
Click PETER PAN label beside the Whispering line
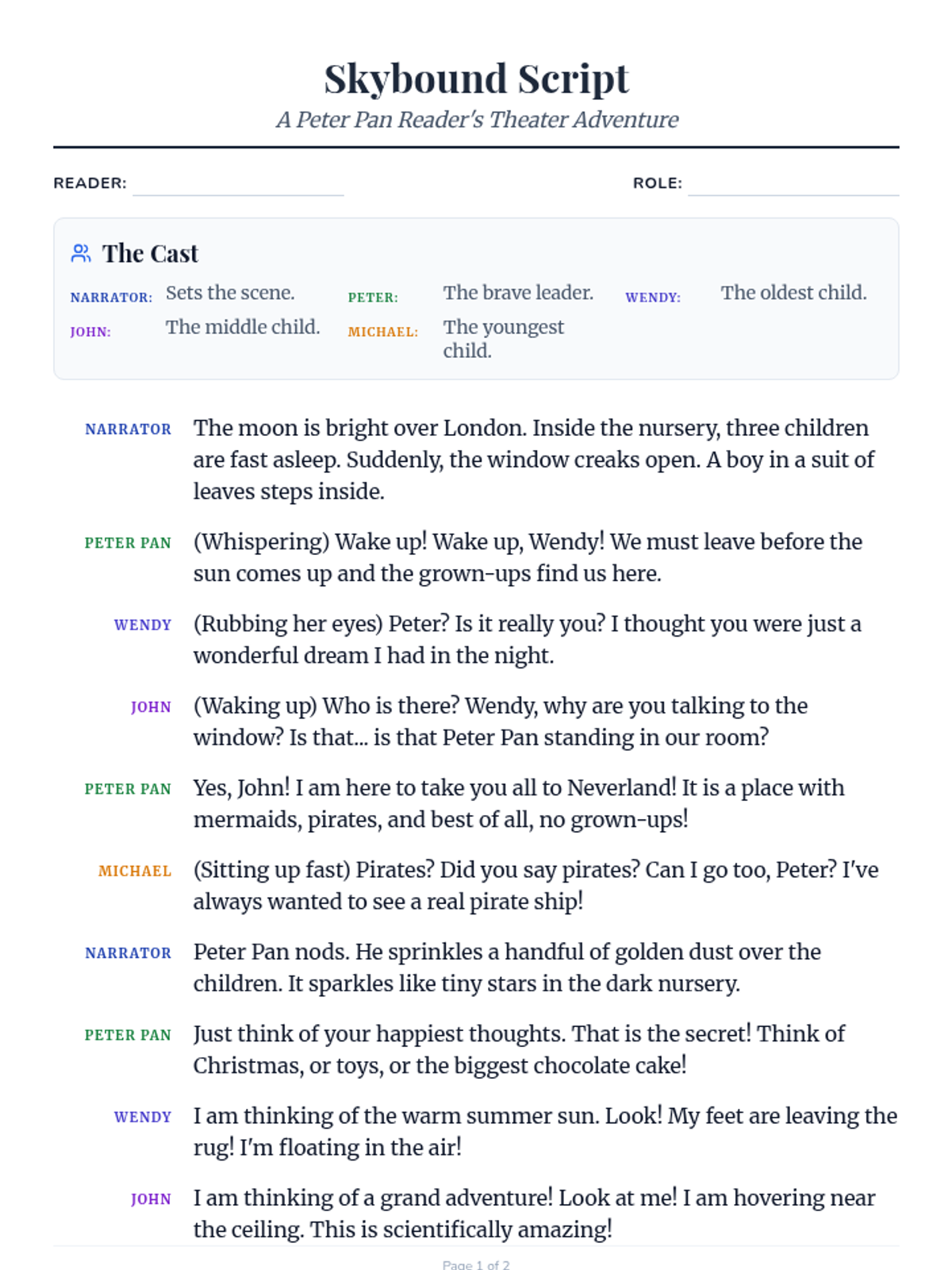128,543
